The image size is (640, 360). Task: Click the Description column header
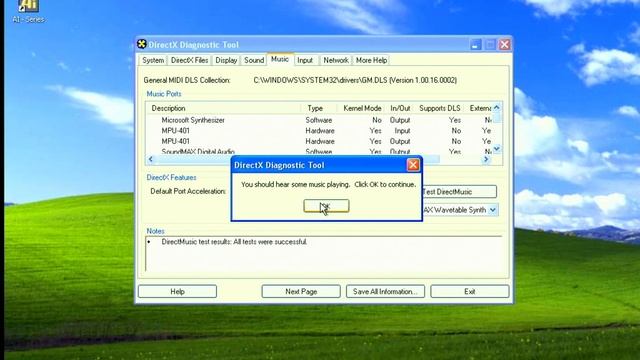[223, 108]
